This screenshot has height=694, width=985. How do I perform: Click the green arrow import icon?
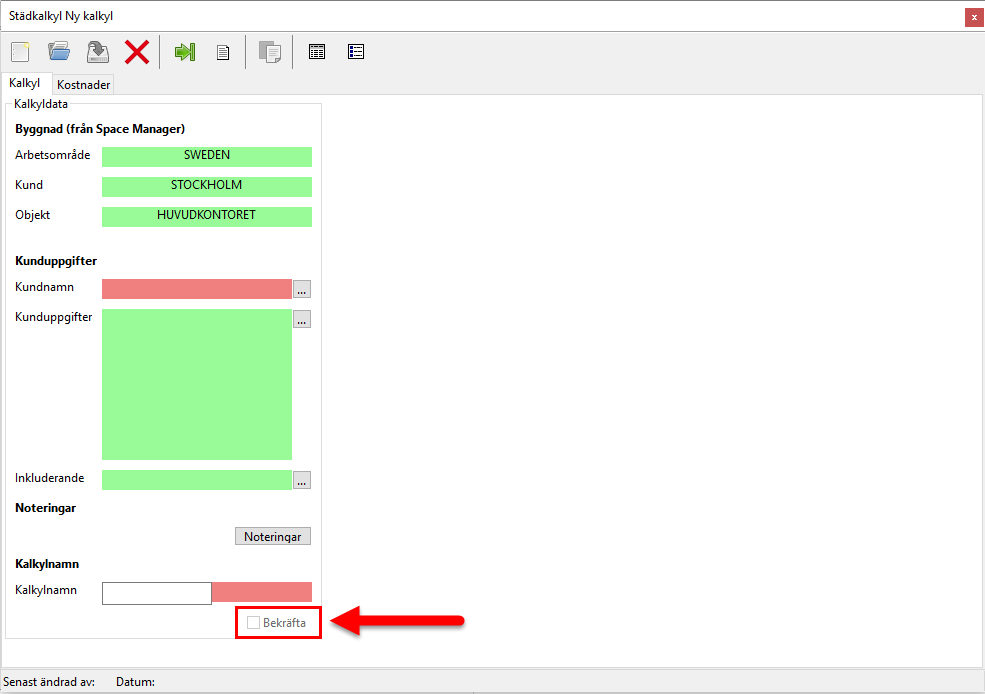coord(185,52)
